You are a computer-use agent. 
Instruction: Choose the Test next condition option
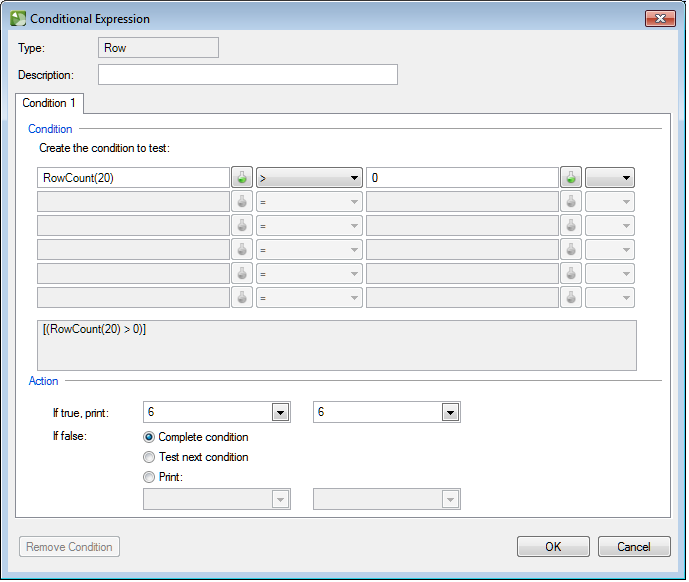point(150,457)
